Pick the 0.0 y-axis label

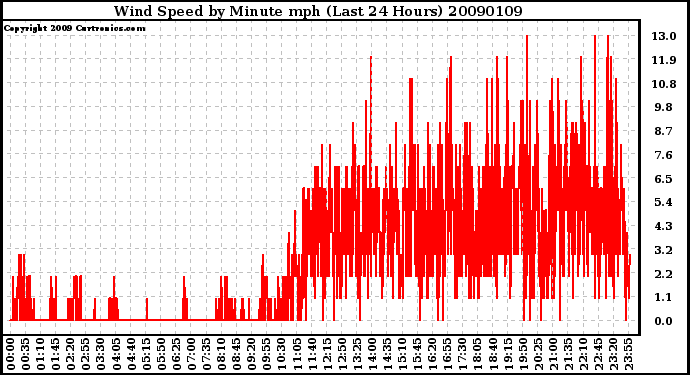(x=664, y=321)
